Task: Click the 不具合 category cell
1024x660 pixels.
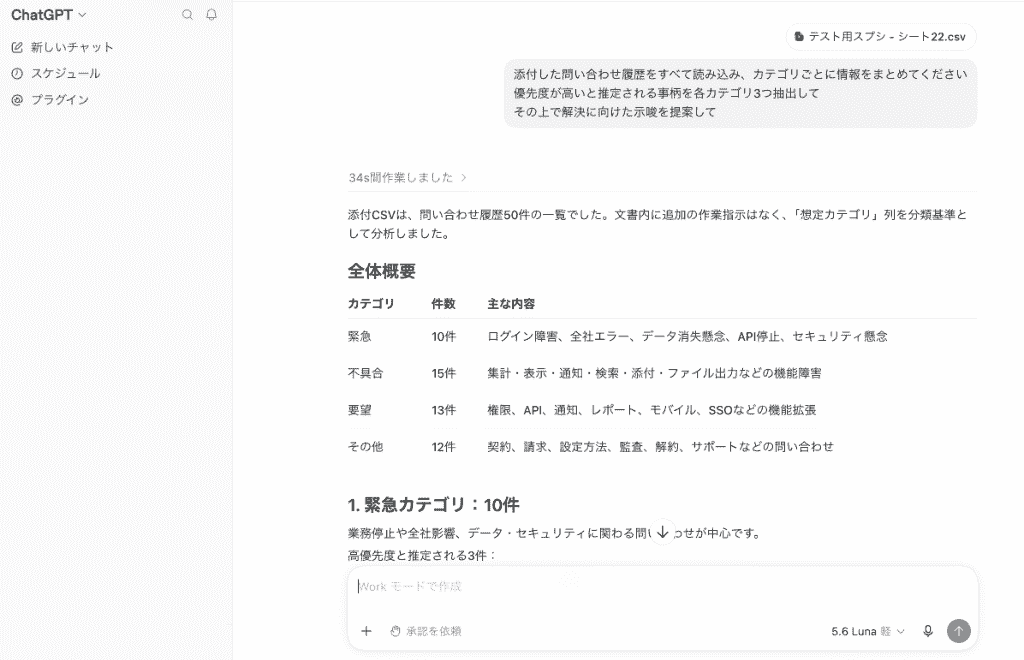Action: (365, 373)
